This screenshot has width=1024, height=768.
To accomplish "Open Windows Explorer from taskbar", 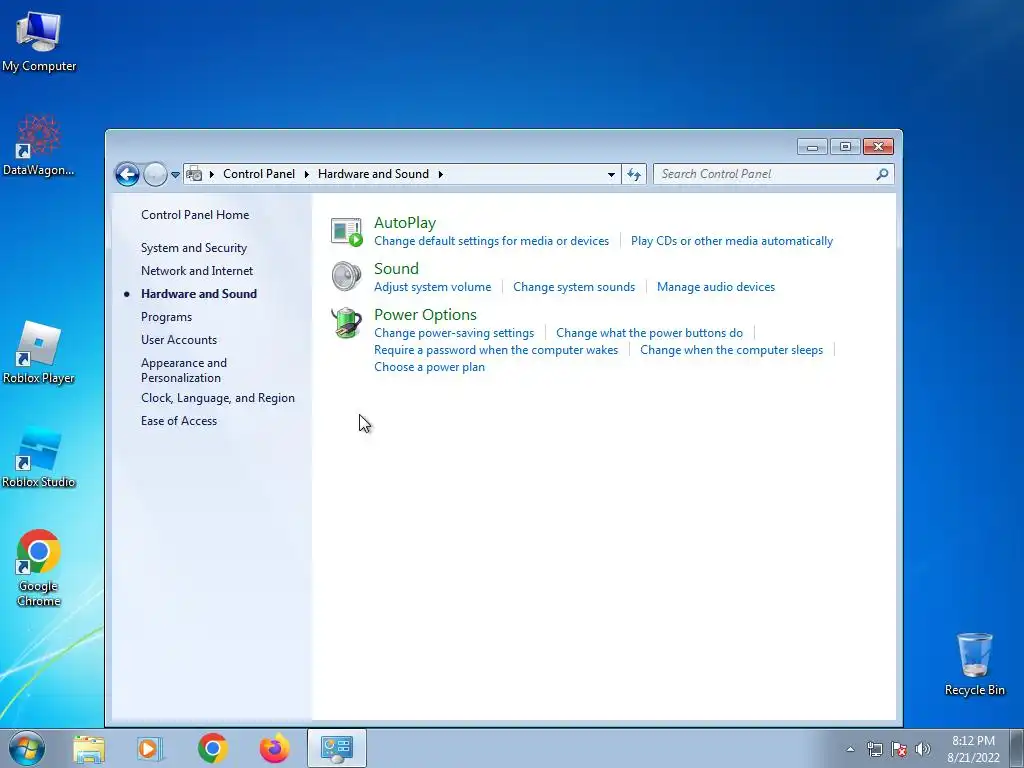I will 89,748.
